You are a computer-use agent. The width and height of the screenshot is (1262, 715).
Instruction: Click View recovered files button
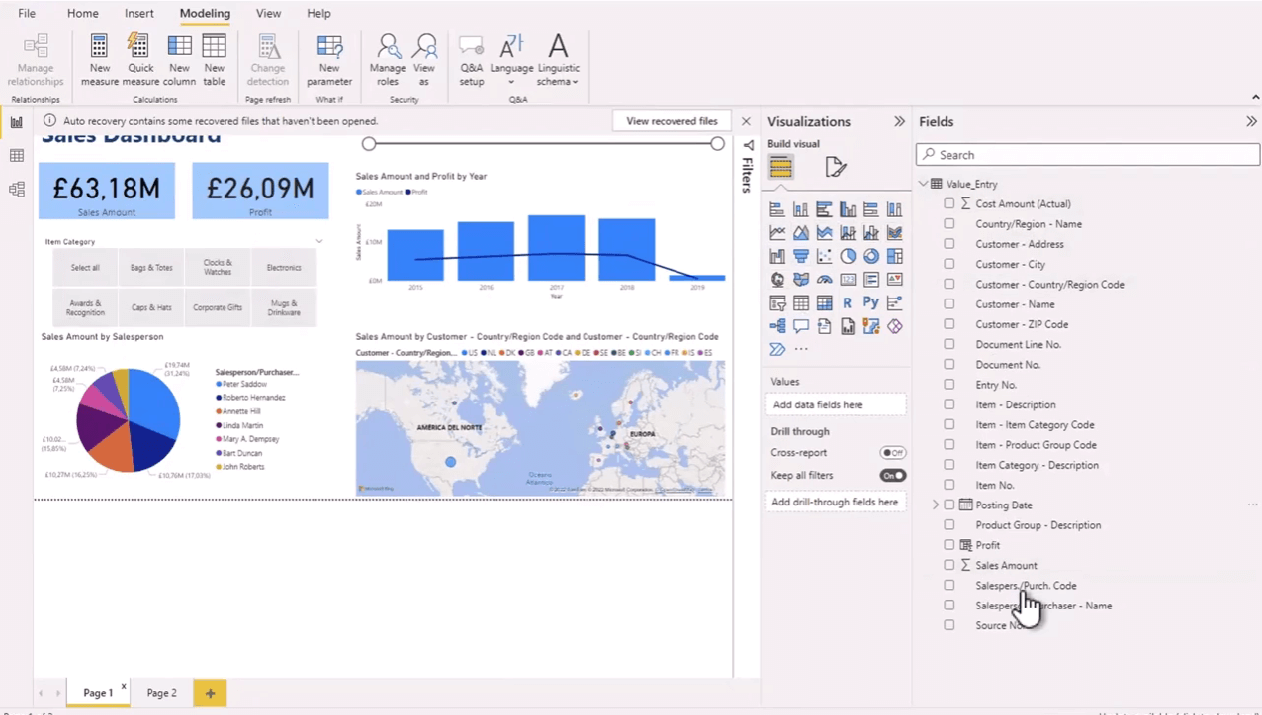[x=671, y=121]
